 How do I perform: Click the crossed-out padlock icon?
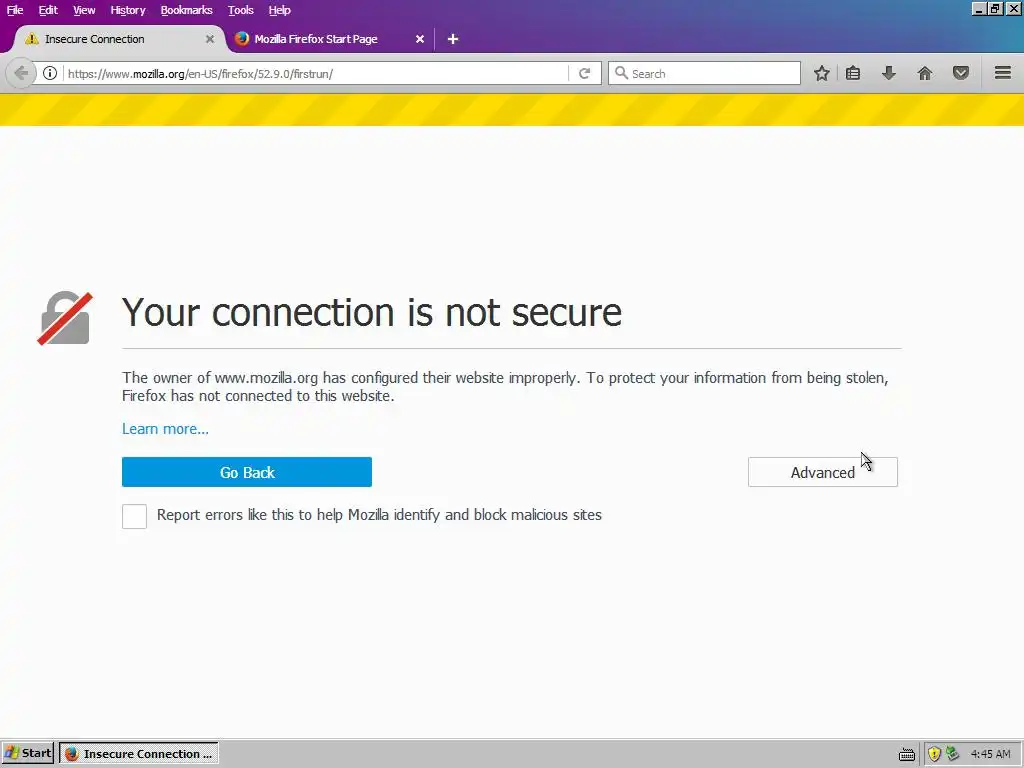(x=65, y=318)
